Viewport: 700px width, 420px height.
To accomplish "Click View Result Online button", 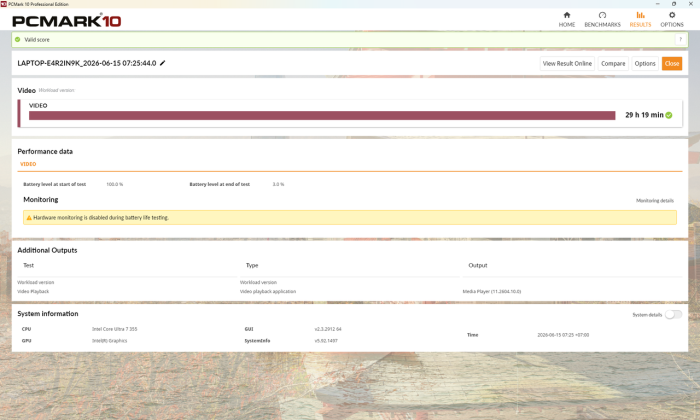I will tap(567, 63).
